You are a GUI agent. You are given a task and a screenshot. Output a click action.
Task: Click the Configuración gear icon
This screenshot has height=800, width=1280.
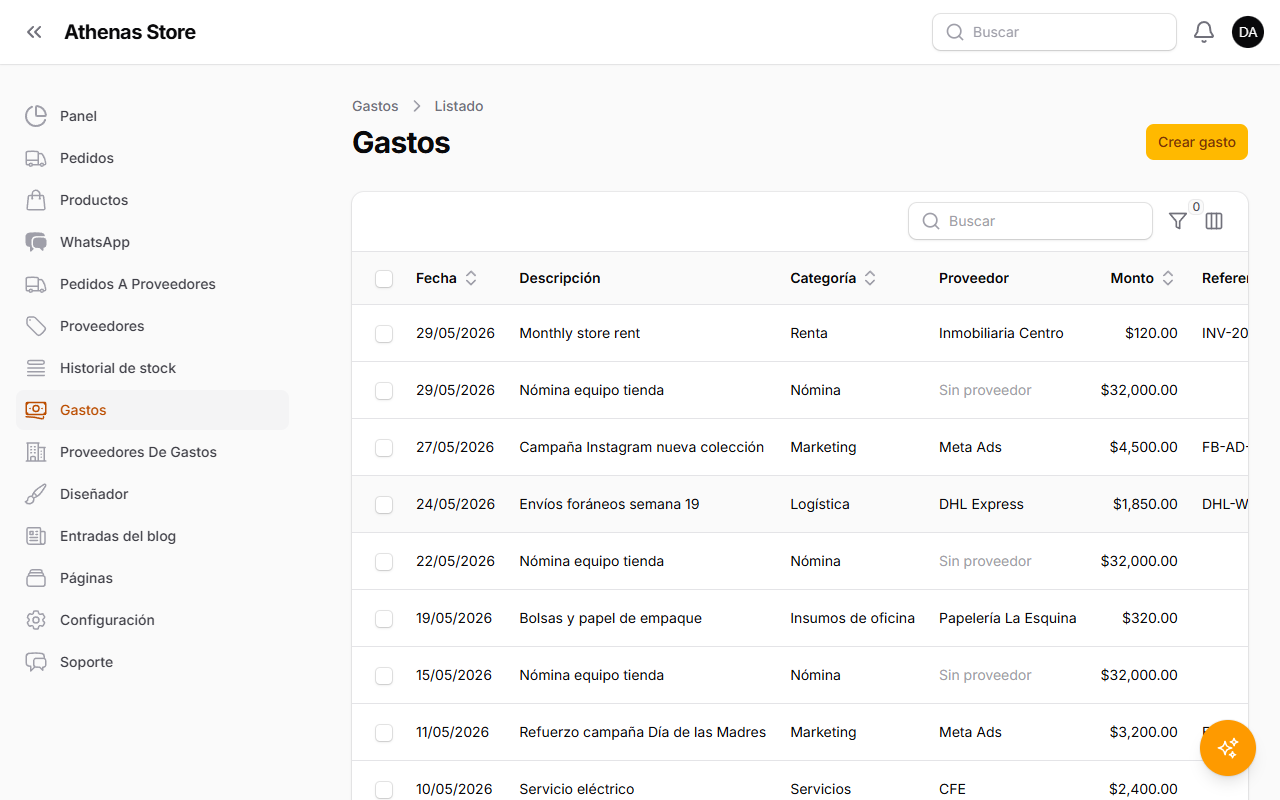(x=36, y=620)
